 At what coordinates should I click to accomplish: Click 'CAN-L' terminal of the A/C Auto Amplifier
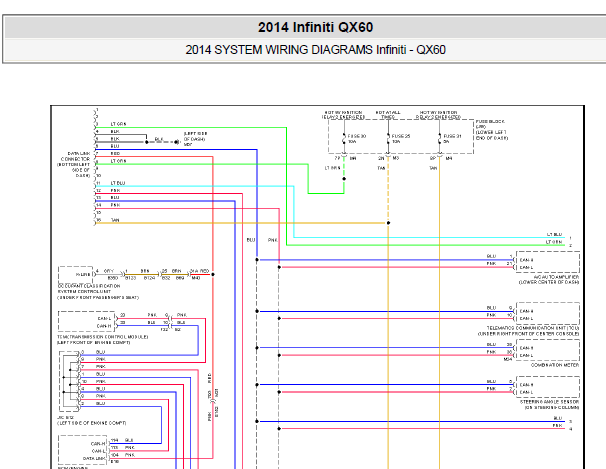pyautogui.click(x=526, y=267)
